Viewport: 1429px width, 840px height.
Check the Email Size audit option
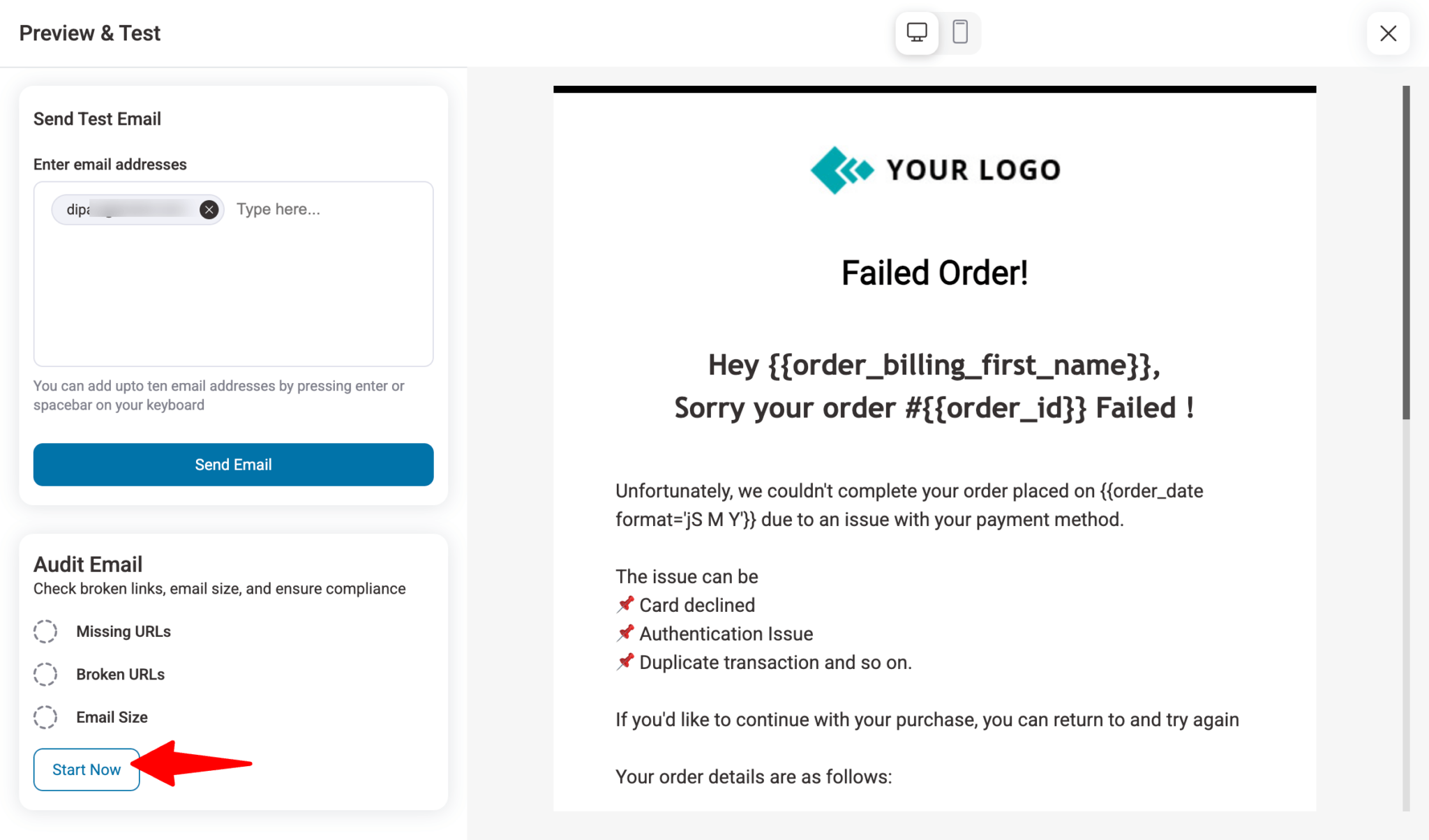pyautogui.click(x=45, y=717)
